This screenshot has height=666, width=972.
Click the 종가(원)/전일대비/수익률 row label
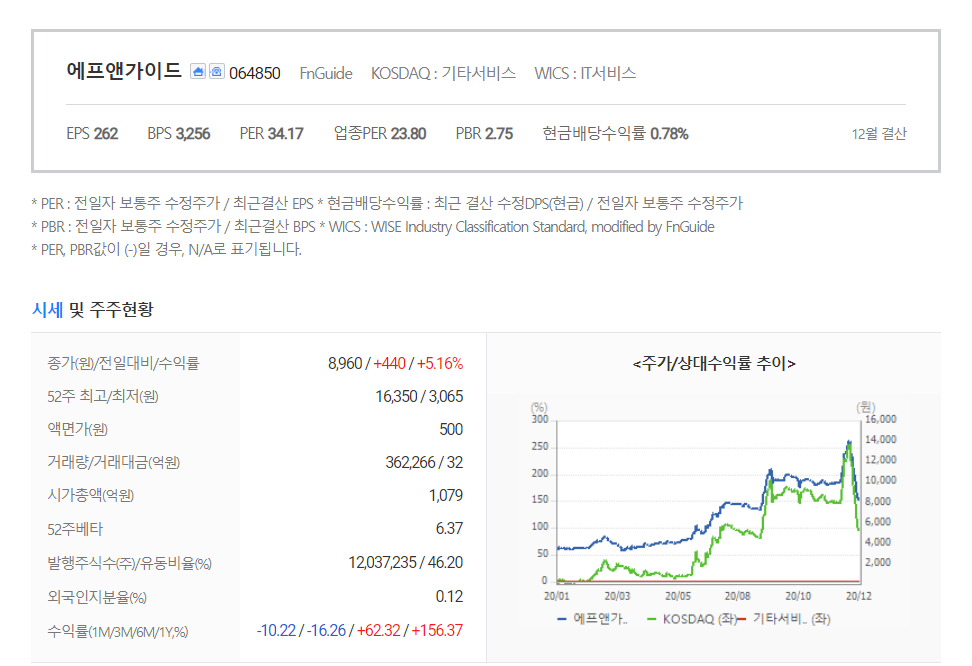coord(123,363)
